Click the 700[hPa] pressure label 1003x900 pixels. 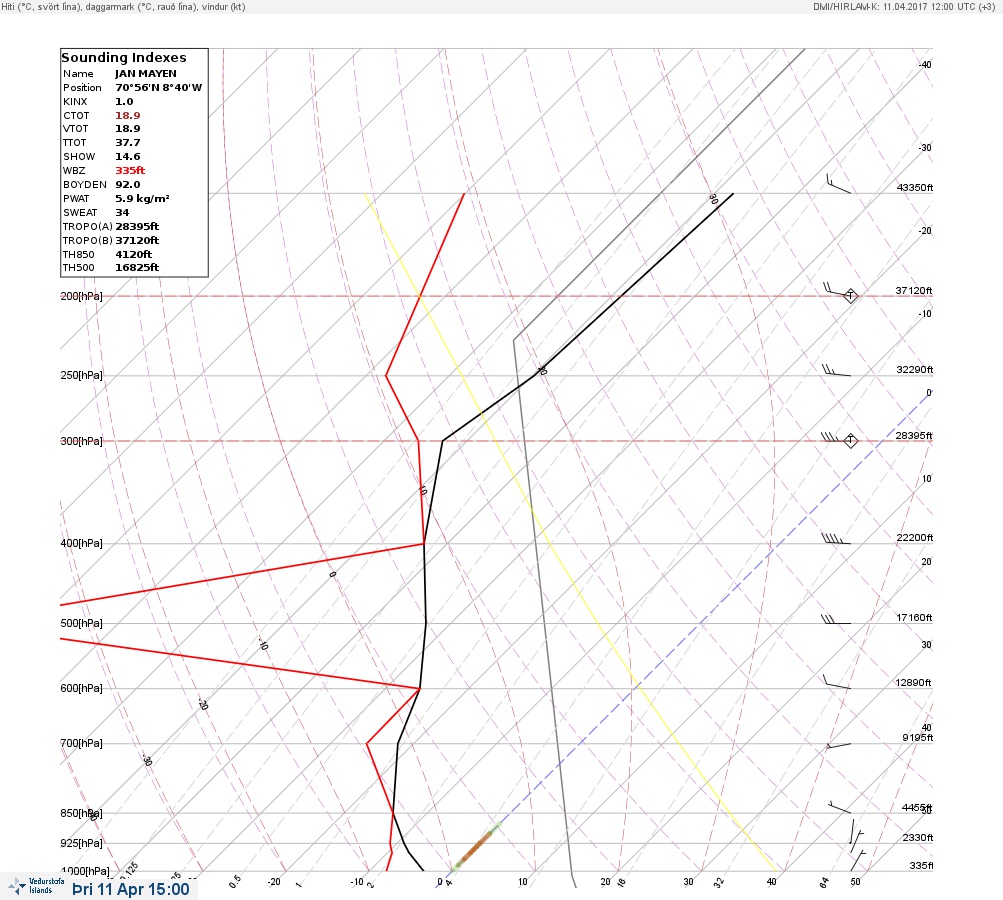[81, 743]
